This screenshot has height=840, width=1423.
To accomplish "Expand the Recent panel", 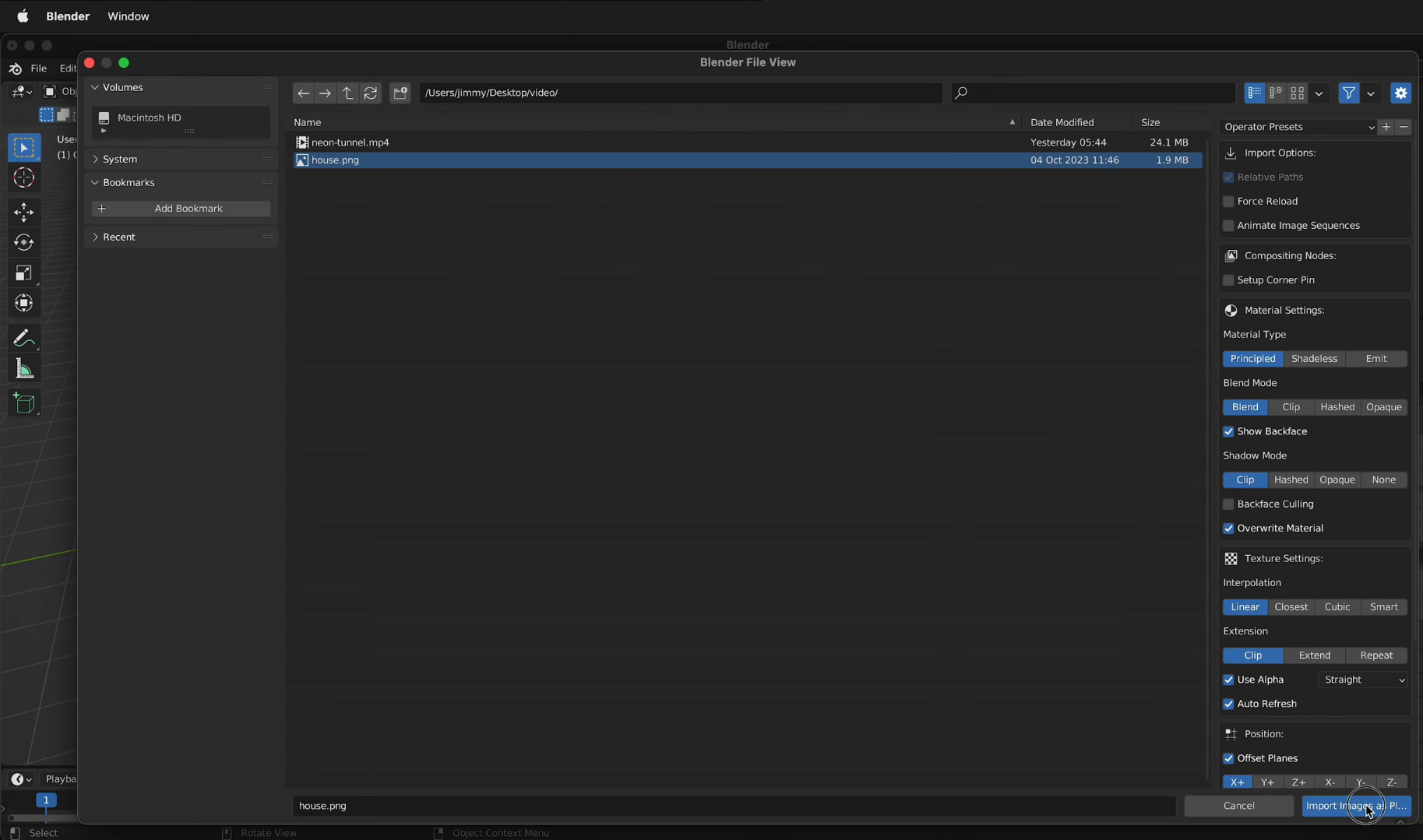I will 96,237.
